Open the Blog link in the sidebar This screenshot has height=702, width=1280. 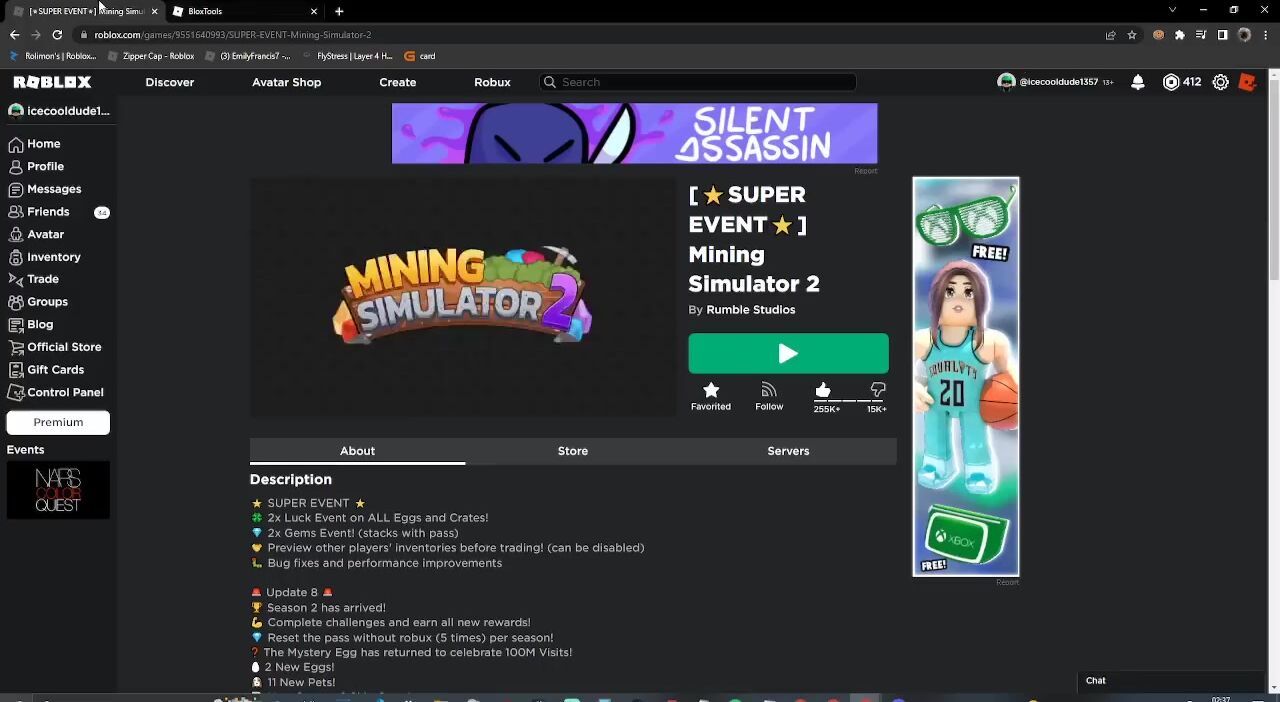[31, 324]
